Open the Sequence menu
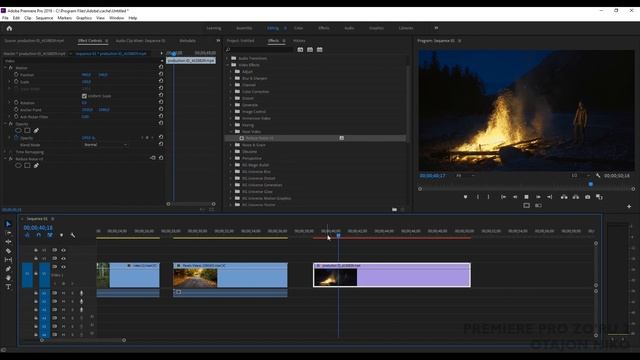The width and height of the screenshot is (640, 360). 44,18
